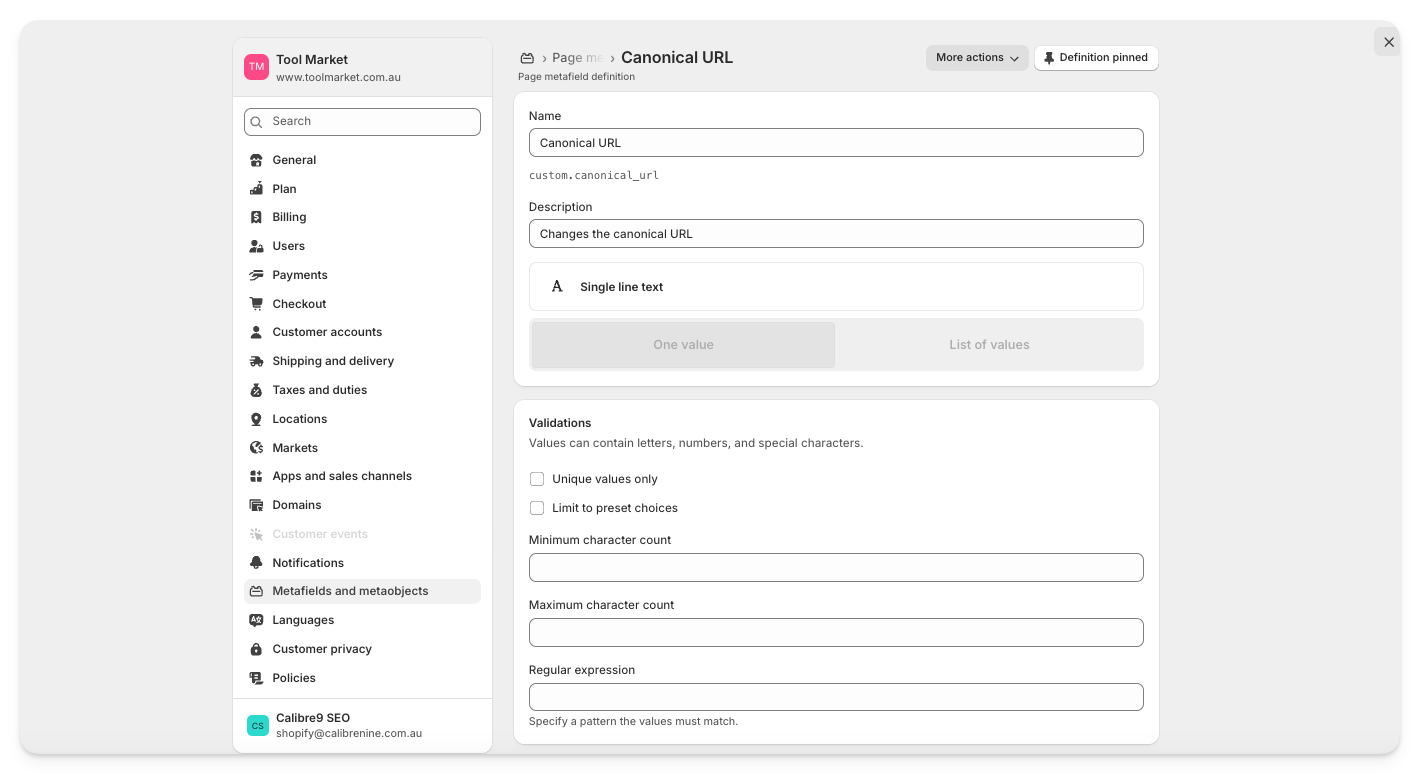Go to Languages settings
The image size is (1420, 774).
pyautogui.click(x=303, y=620)
